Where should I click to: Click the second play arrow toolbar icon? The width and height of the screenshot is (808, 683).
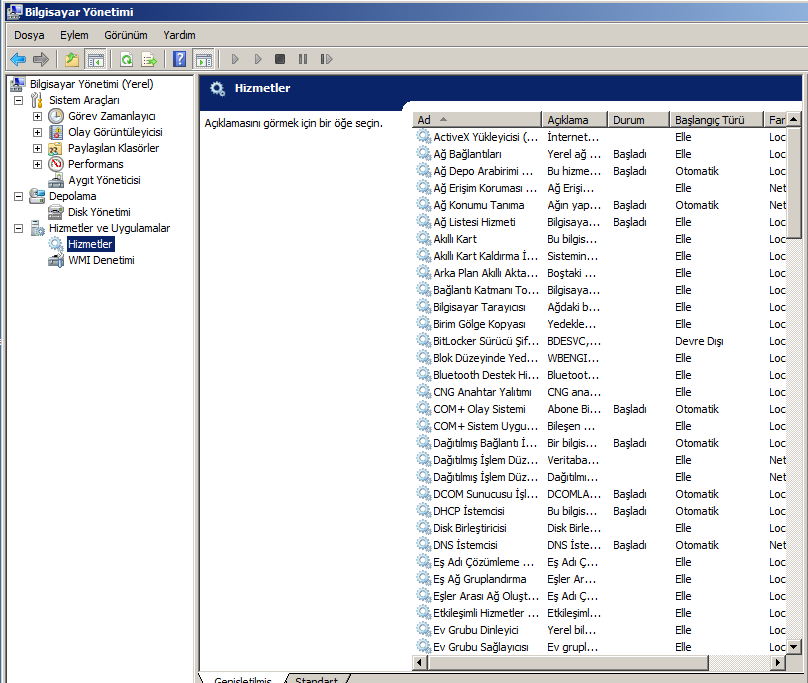click(258, 59)
